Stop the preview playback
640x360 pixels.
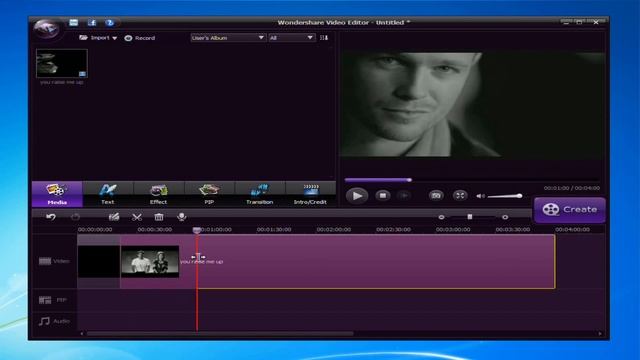pyautogui.click(x=383, y=196)
